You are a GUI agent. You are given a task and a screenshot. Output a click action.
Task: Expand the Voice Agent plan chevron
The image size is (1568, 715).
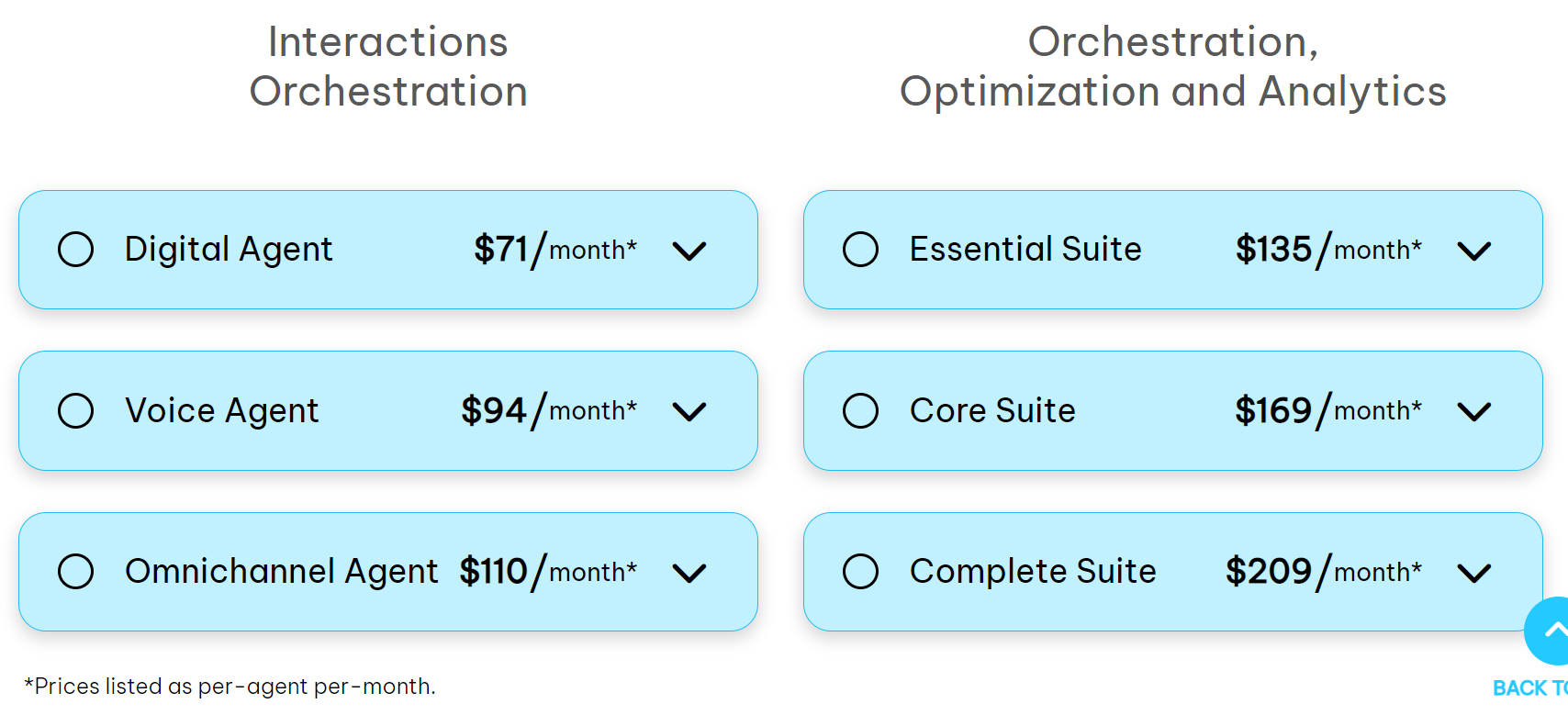tap(689, 412)
